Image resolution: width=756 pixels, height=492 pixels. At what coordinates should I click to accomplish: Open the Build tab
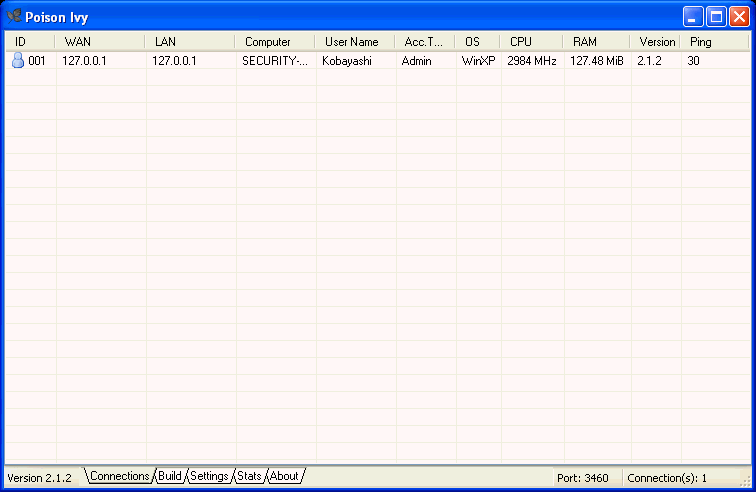(x=169, y=476)
